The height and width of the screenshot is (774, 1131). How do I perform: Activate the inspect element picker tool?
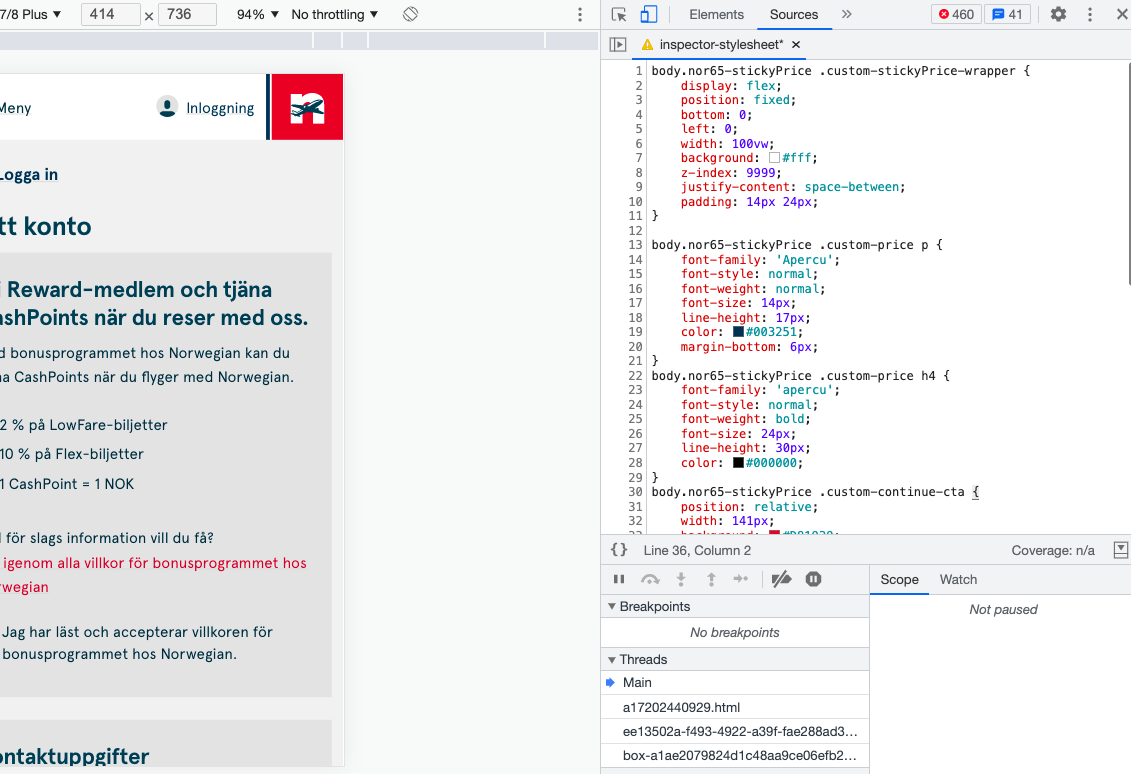[619, 14]
